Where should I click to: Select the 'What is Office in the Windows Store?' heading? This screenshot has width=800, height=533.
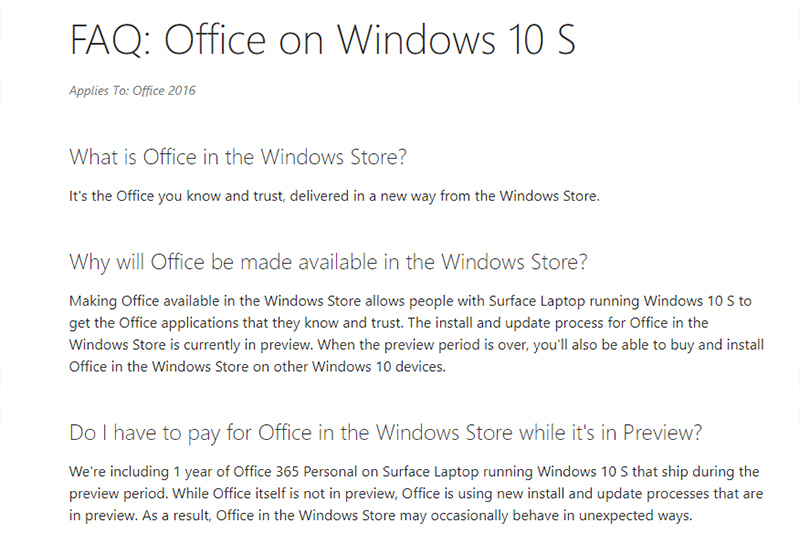pos(239,157)
